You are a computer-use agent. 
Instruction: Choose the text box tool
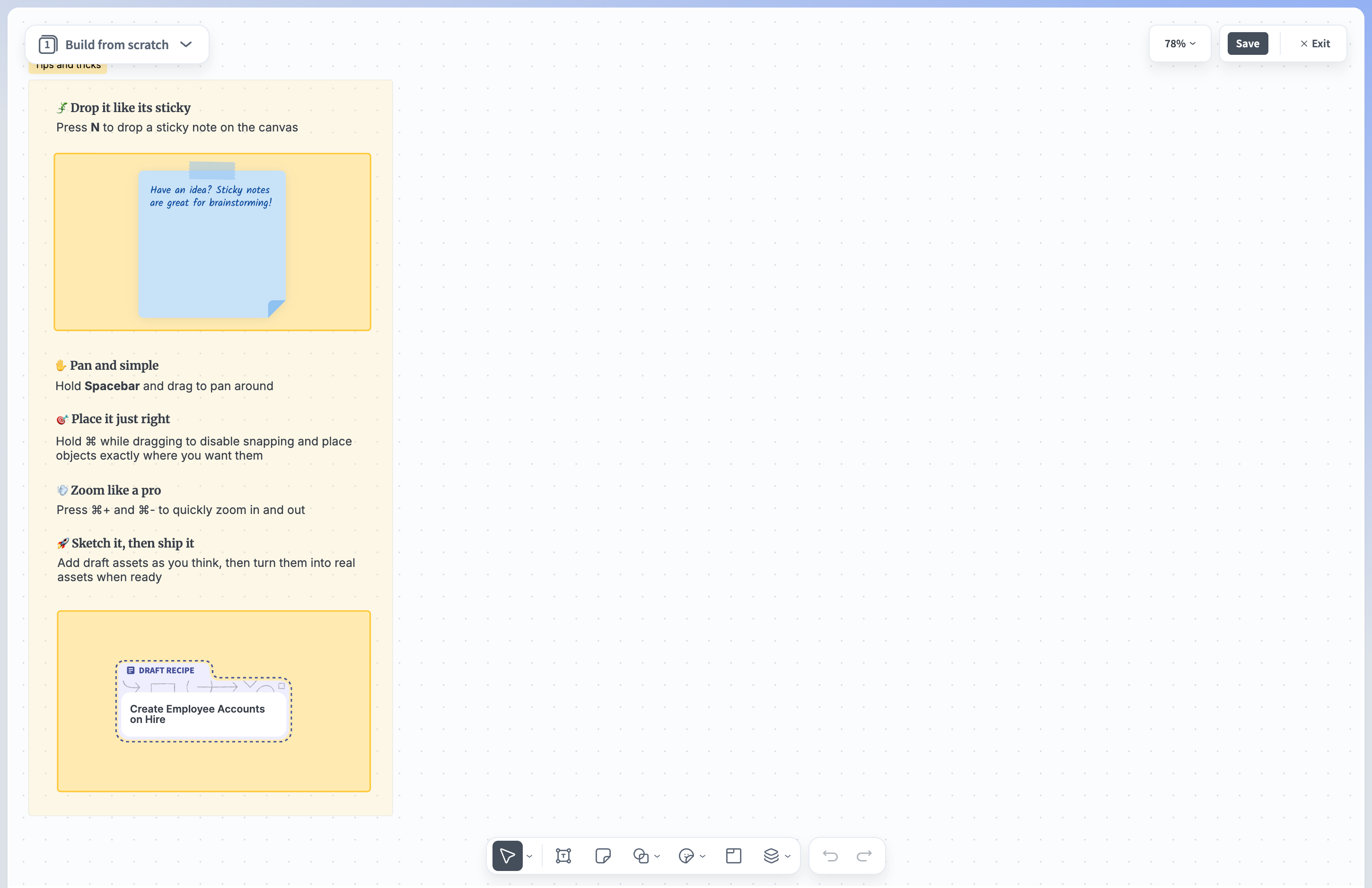(x=563, y=856)
